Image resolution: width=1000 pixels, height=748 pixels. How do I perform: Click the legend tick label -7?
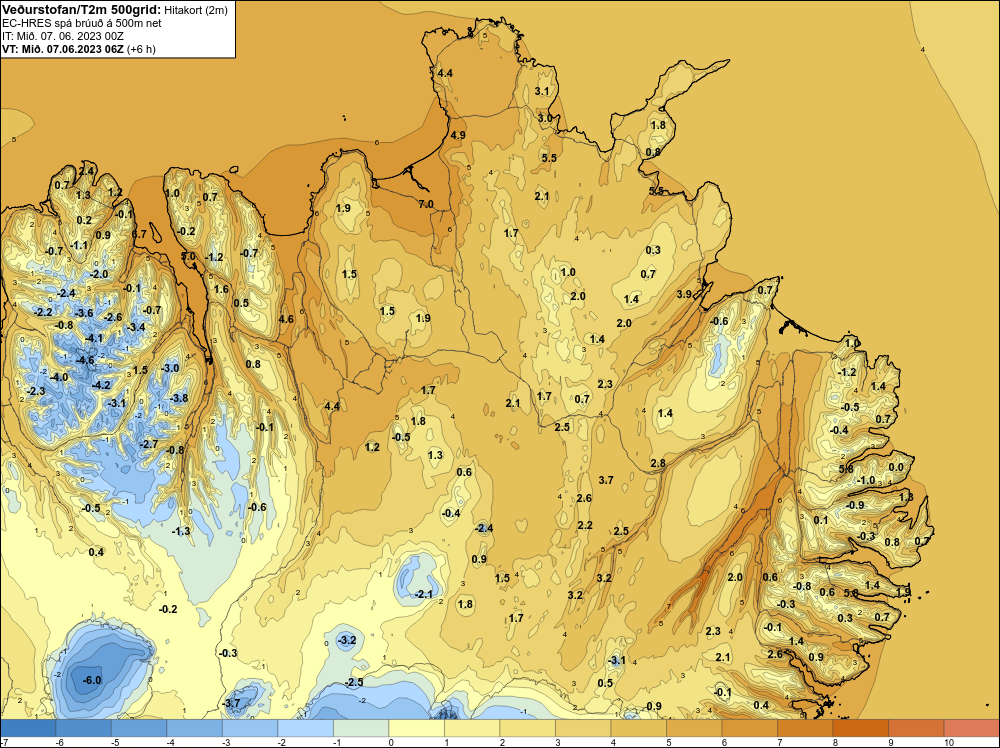pyautogui.click(x=4, y=742)
